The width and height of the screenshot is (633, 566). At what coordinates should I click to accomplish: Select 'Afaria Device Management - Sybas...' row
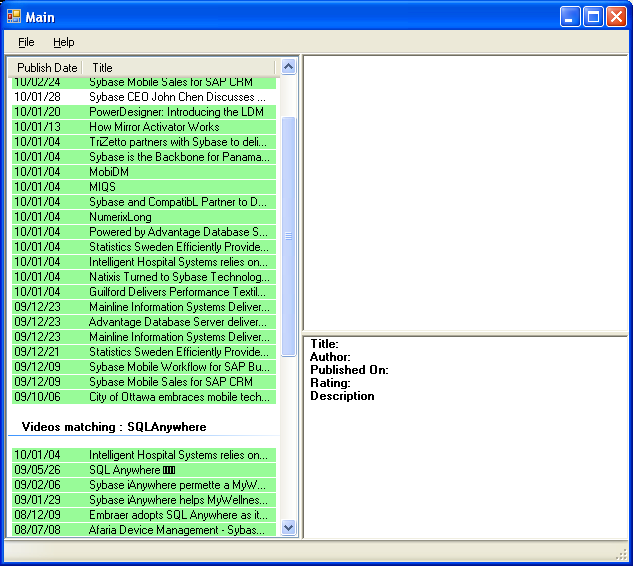click(x=144, y=529)
